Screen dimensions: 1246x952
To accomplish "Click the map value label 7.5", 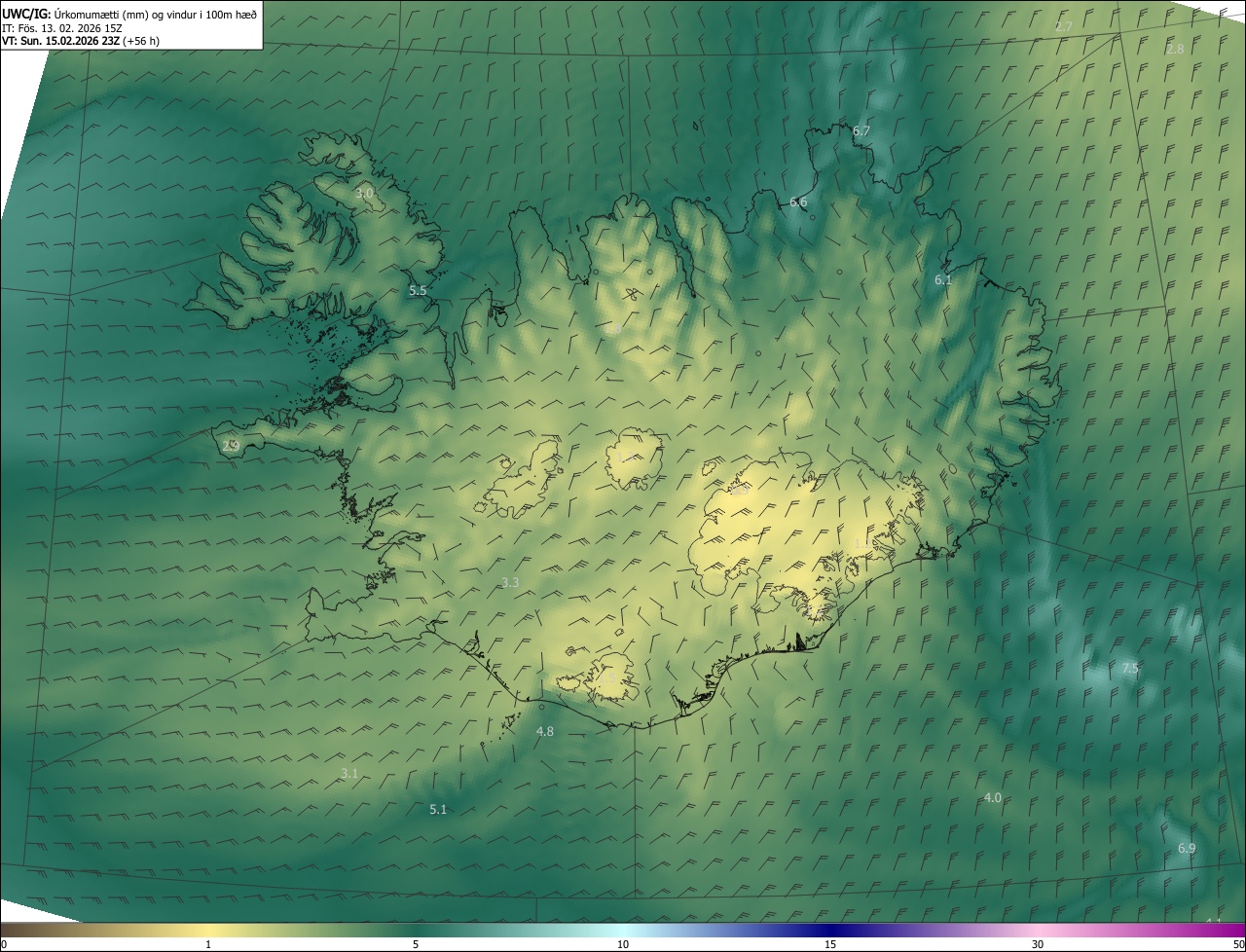I will (1130, 668).
